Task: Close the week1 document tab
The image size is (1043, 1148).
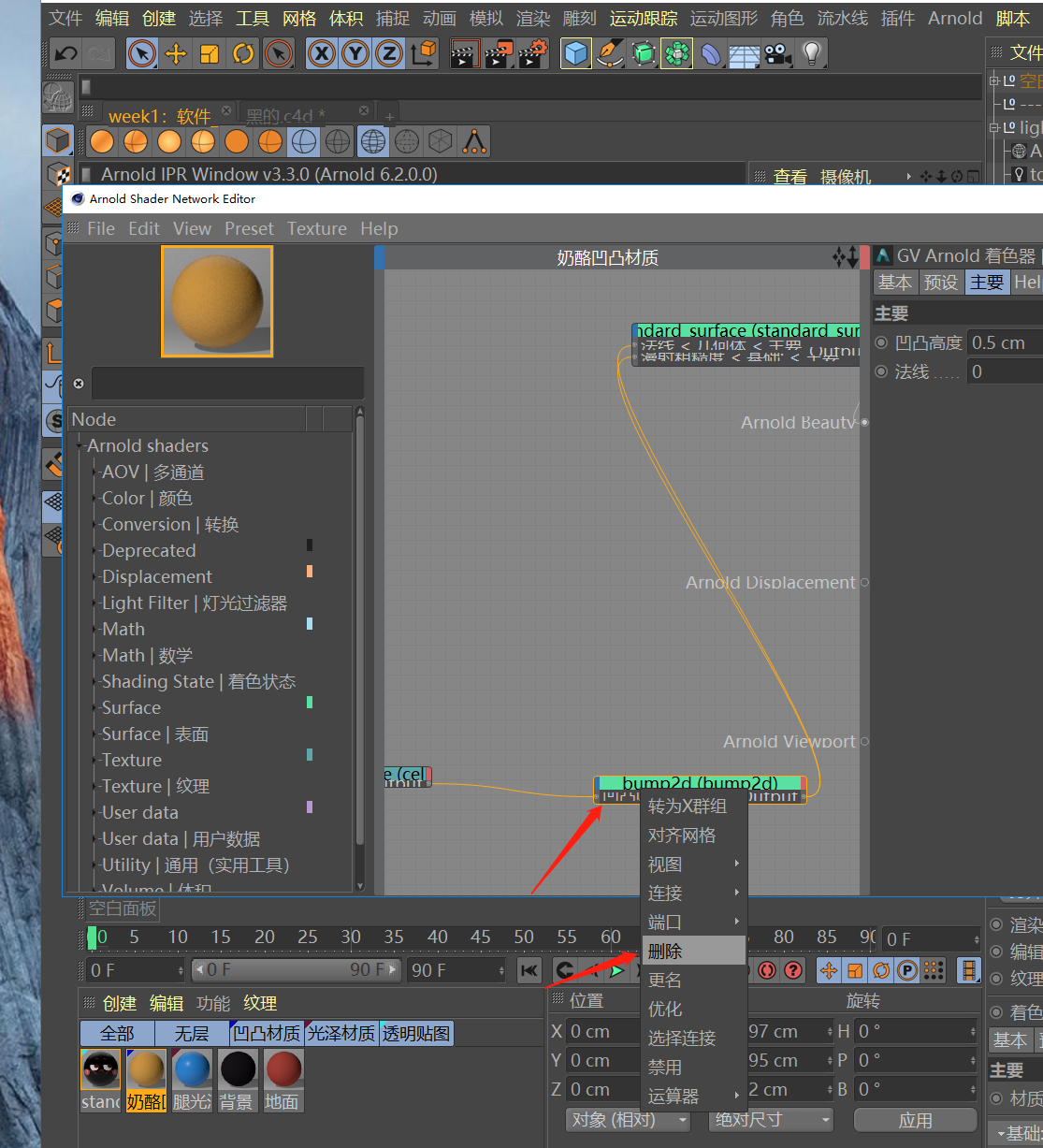Action: (225, 110)
